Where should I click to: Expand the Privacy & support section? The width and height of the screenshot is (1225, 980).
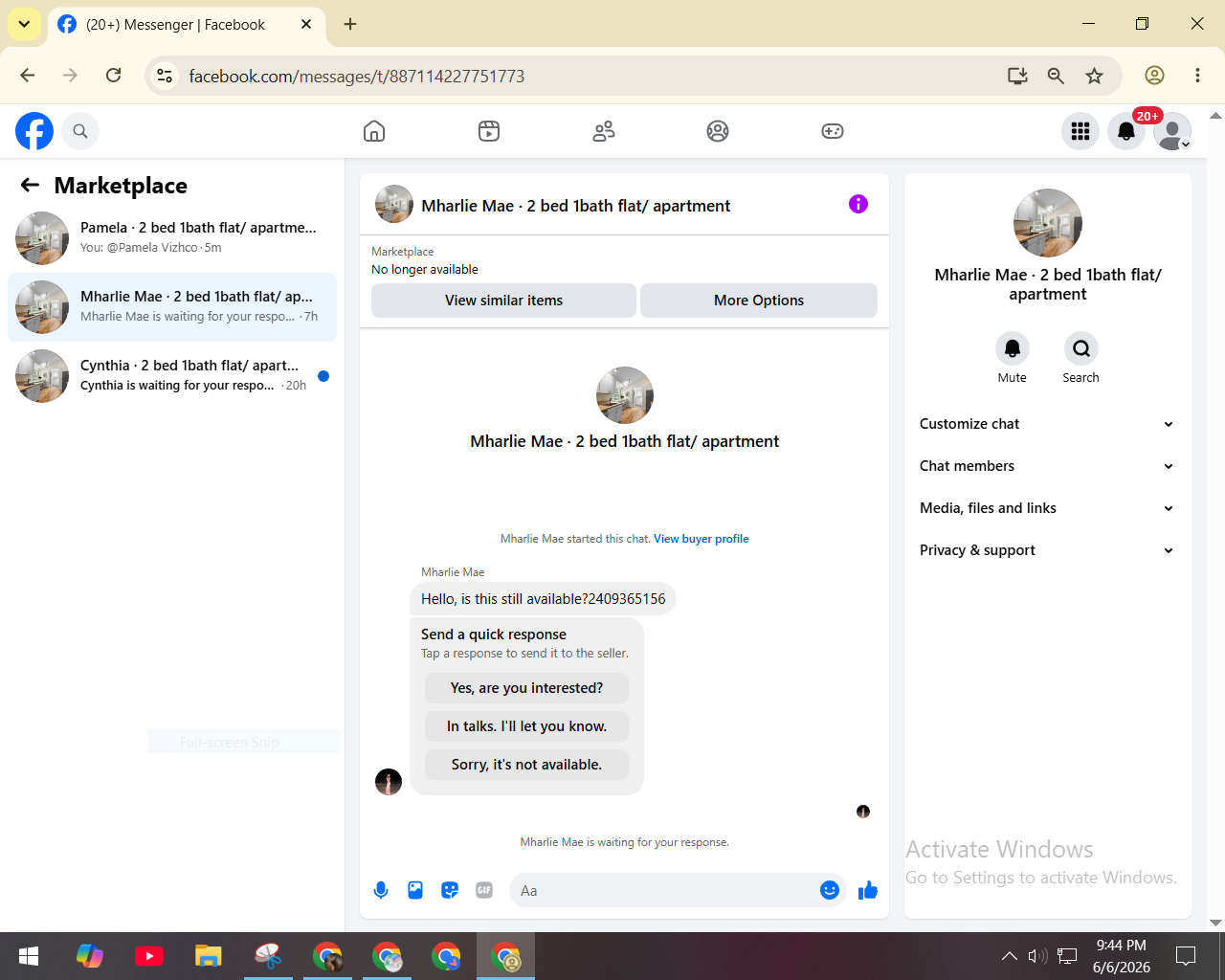(x=1047, y=550)
